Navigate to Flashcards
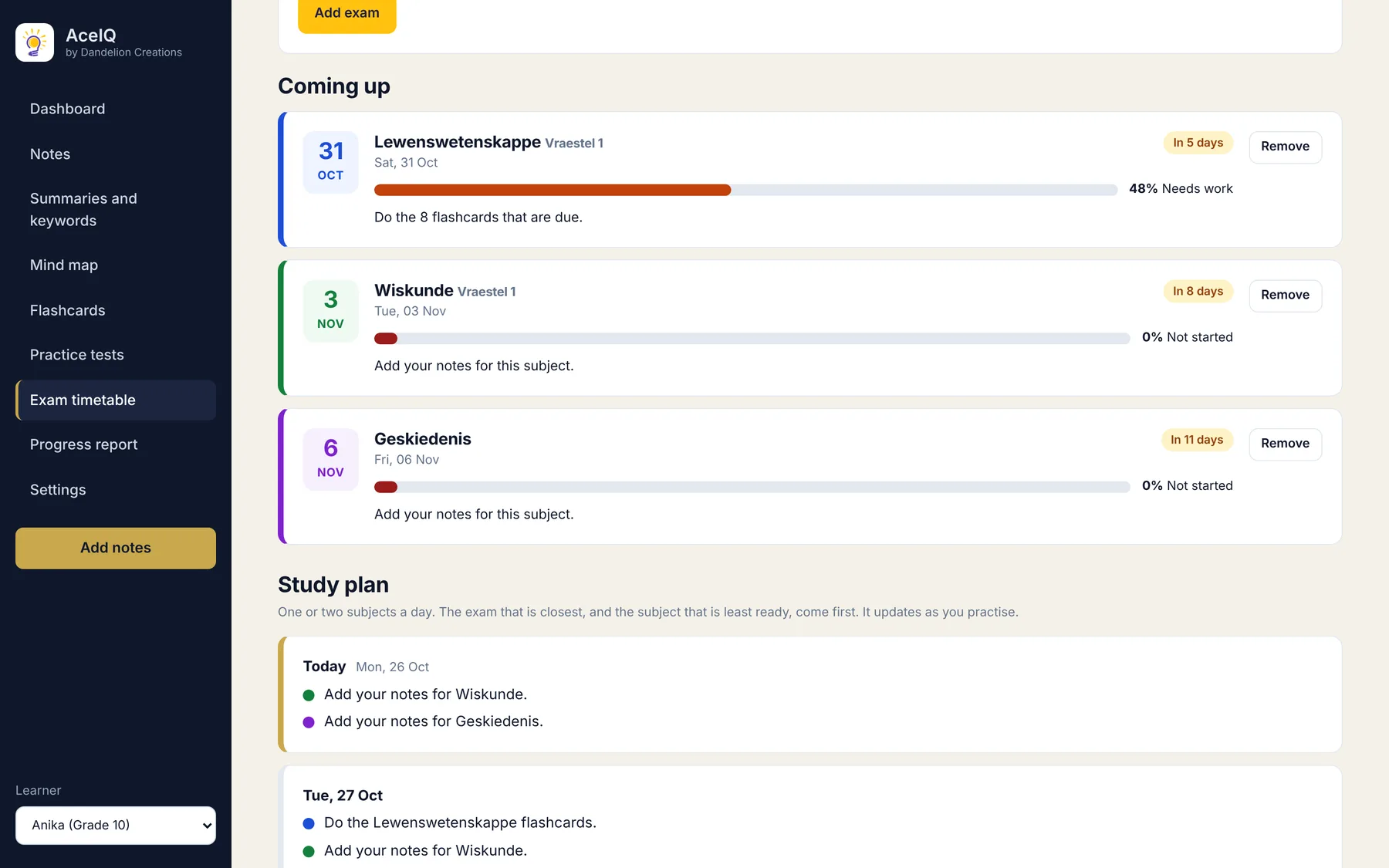The image size is (1389, 868). click(116, 310)
